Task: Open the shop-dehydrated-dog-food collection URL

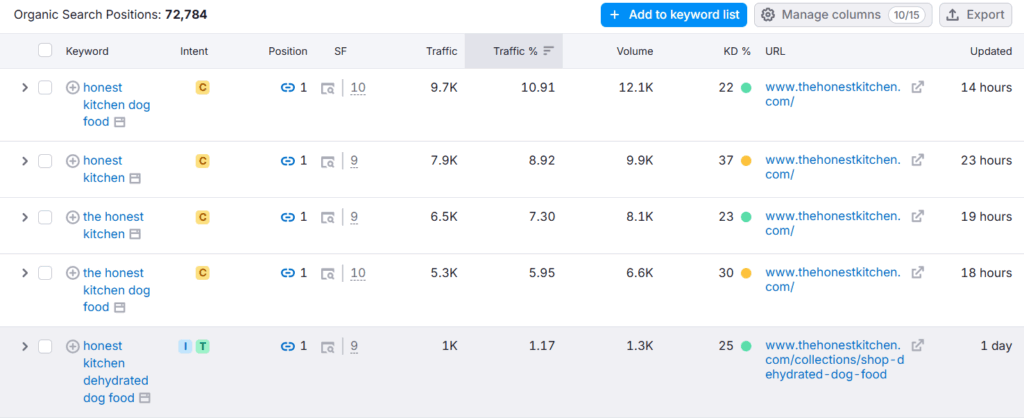Action: pyautogui.click(x=834, y=360)
